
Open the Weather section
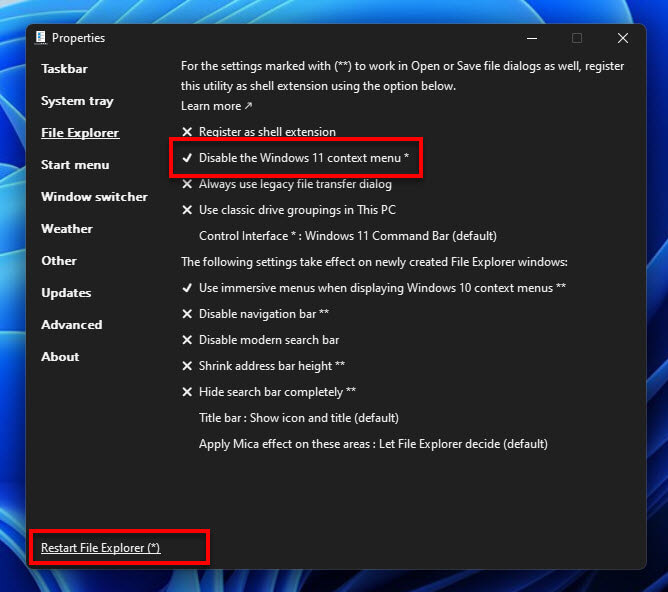coord(67,229)
